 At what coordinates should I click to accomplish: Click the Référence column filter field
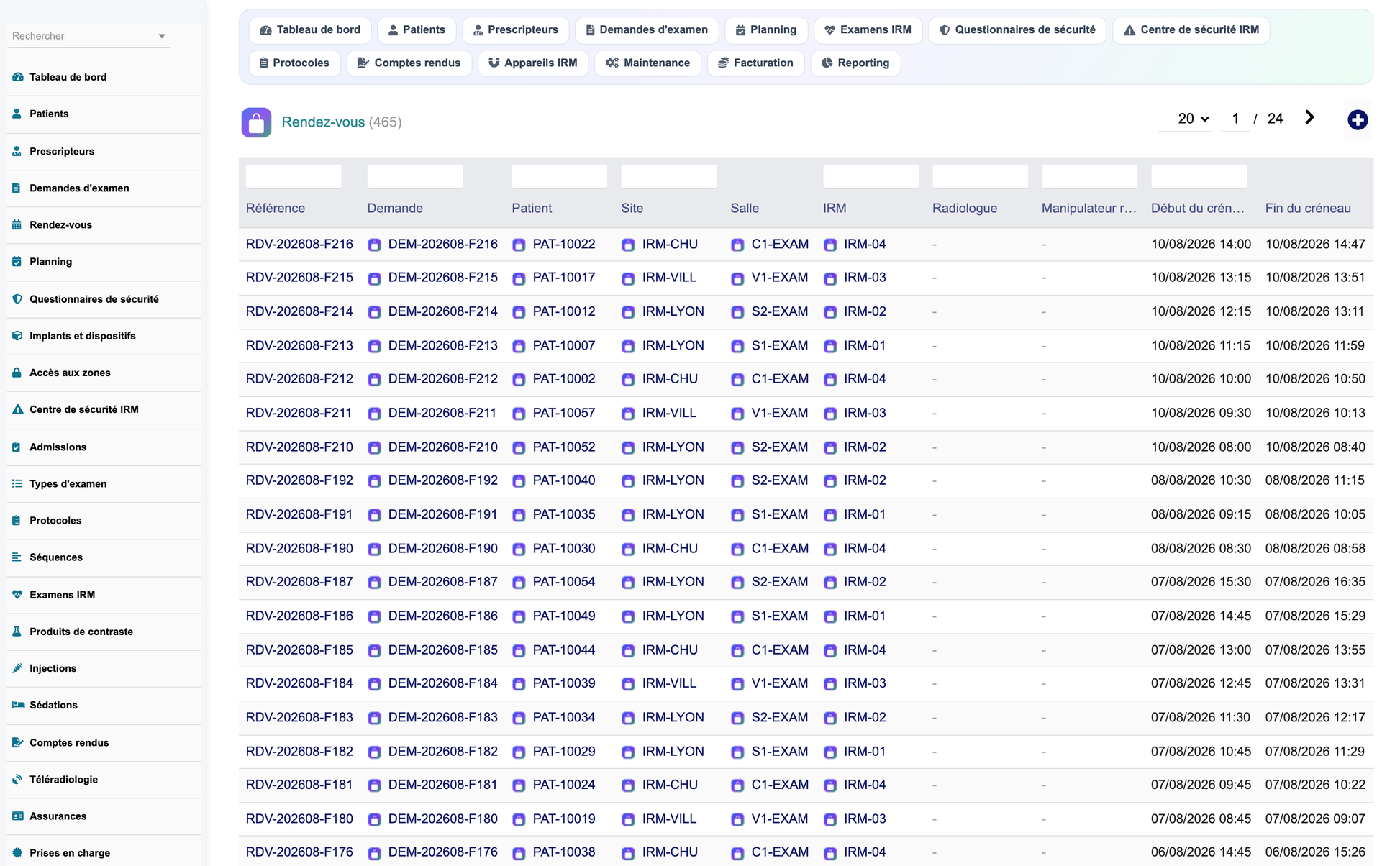click(294, 176)
